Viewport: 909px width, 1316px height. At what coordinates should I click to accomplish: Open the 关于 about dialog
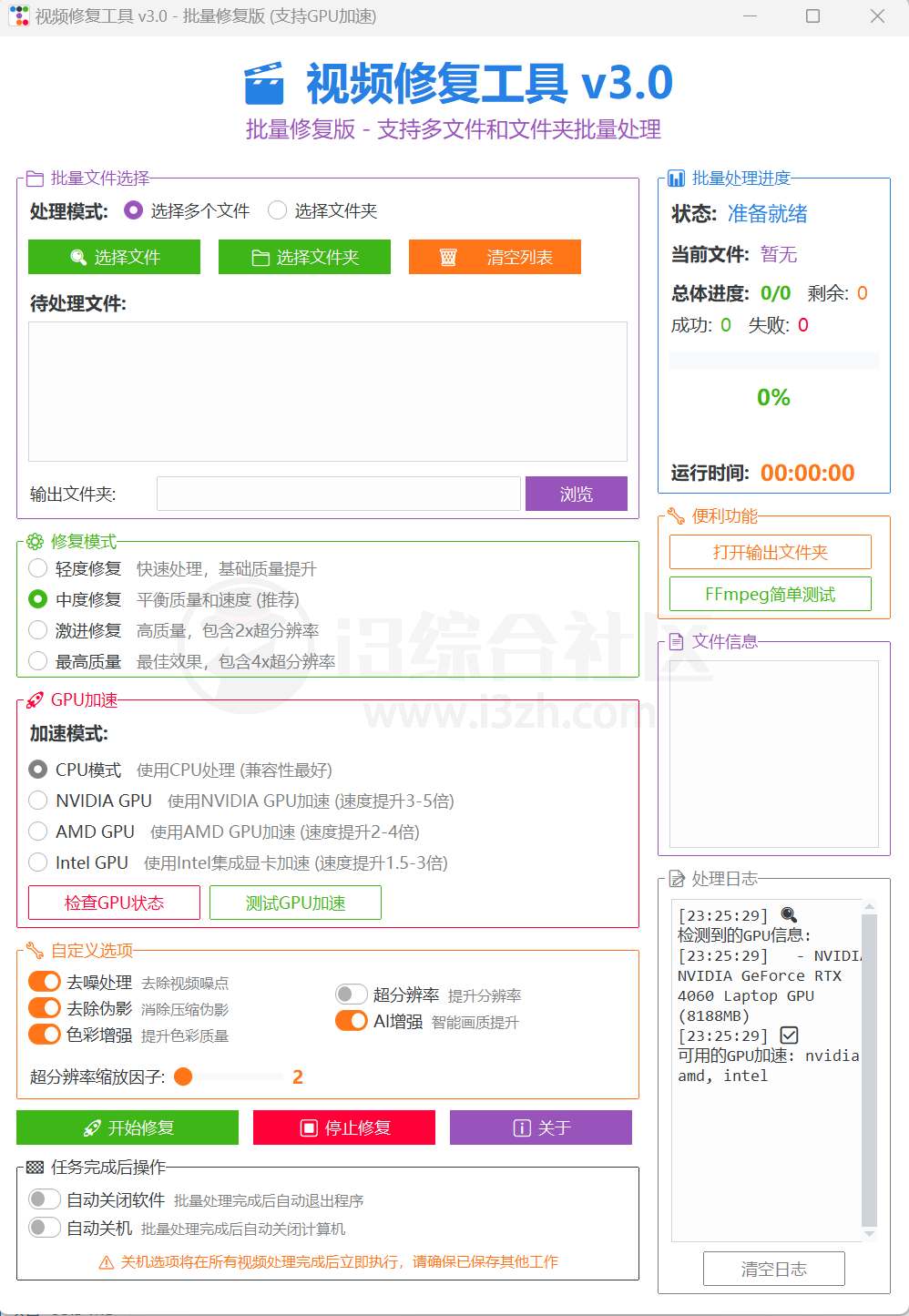tap(541, 1127)
